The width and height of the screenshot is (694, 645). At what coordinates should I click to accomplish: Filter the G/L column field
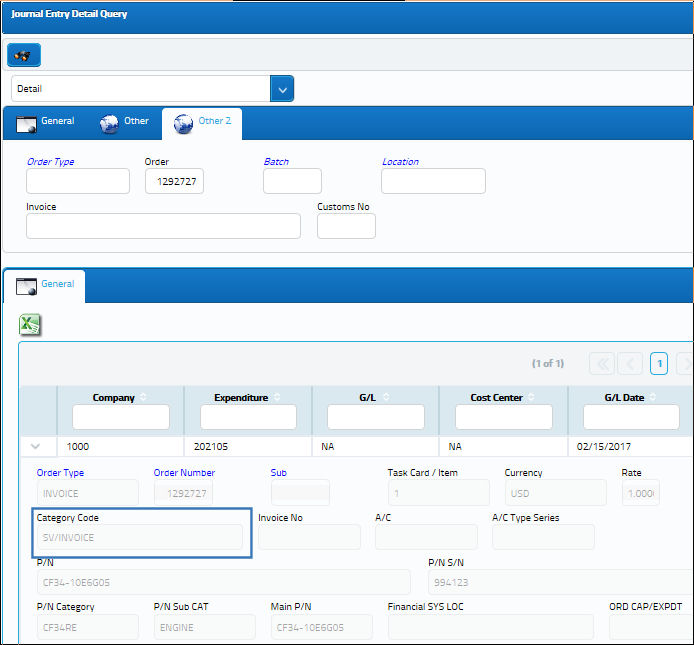(x=376, y=417)
